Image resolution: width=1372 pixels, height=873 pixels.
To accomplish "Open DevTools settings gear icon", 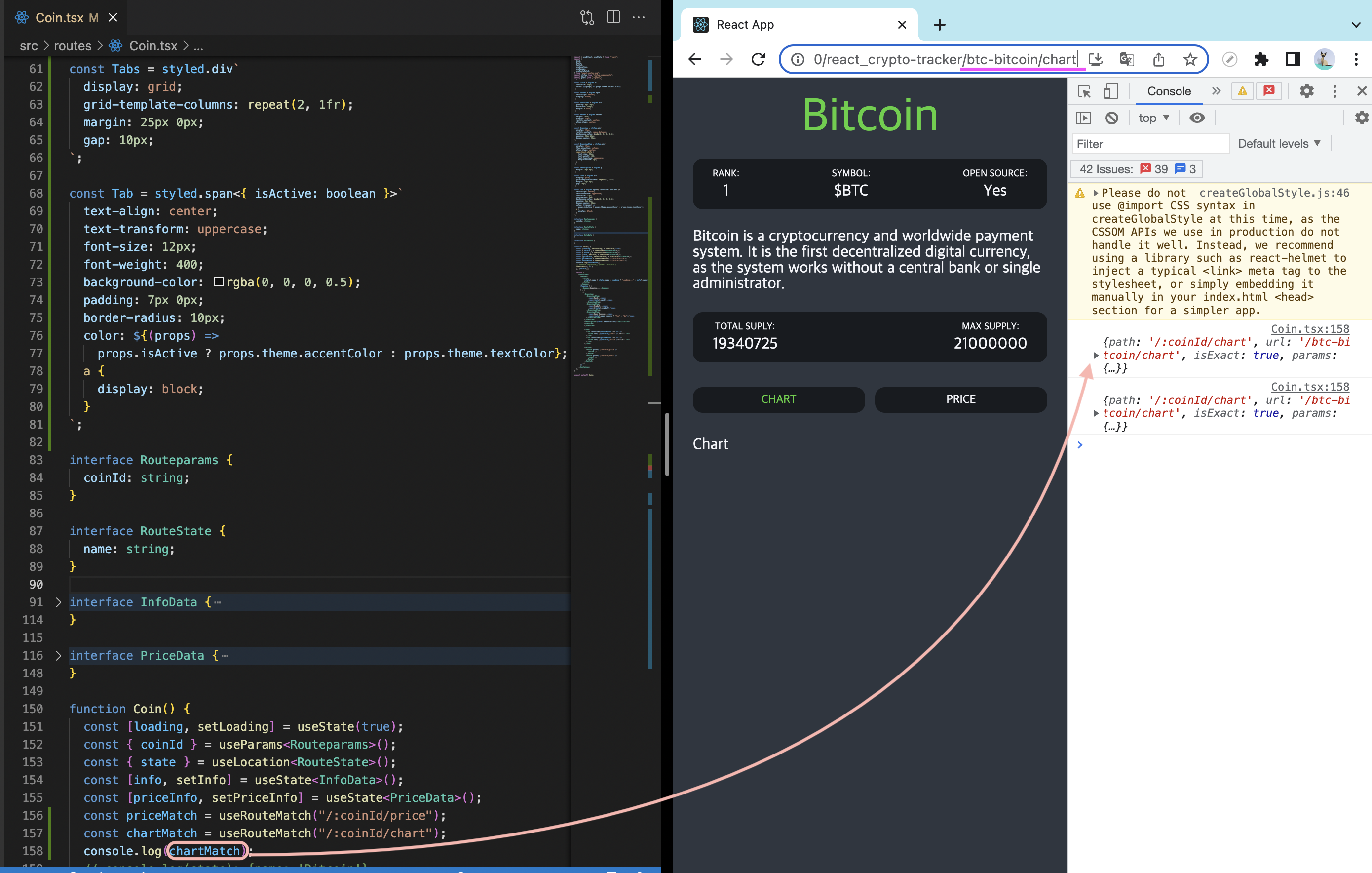I will tap(1306, 91).
